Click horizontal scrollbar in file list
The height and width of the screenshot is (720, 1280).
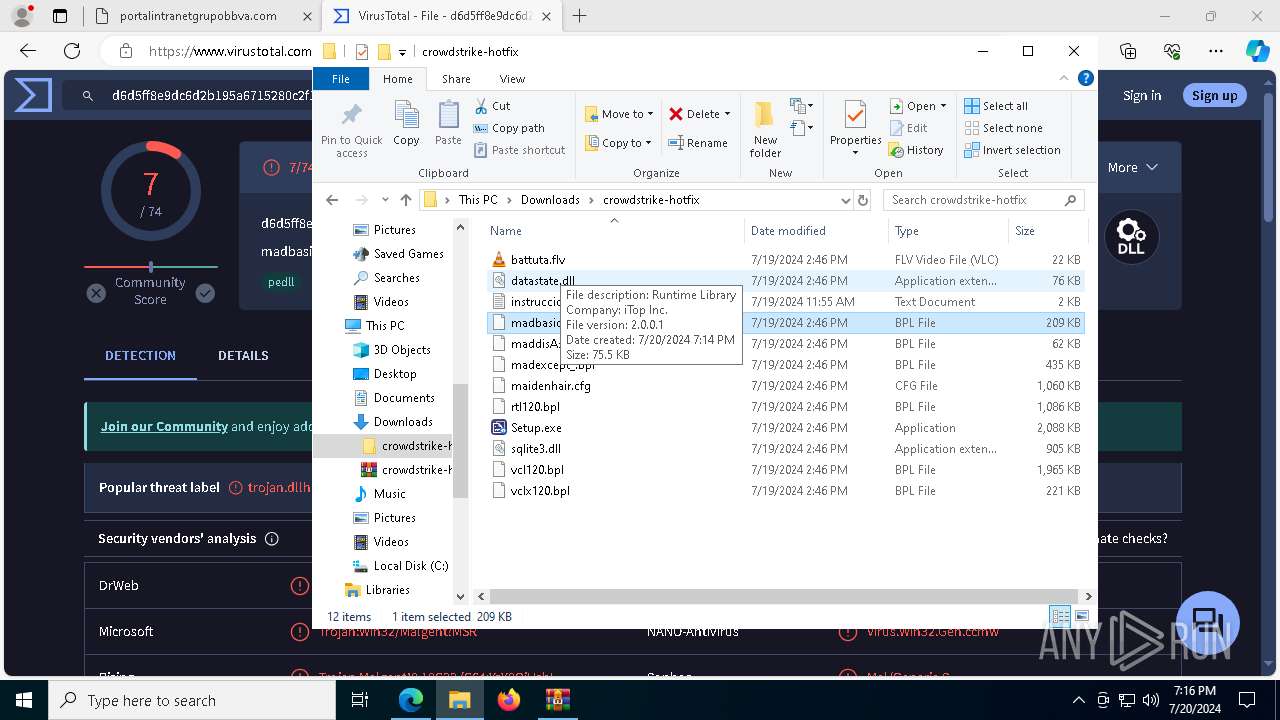(x=783, y=596)
